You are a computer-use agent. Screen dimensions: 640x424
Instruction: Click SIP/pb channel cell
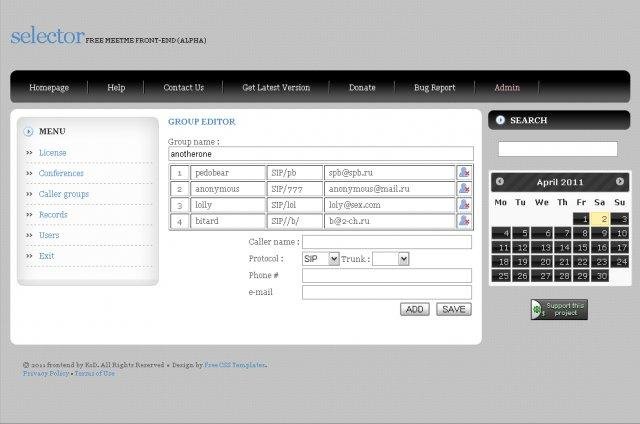point(295,173)
